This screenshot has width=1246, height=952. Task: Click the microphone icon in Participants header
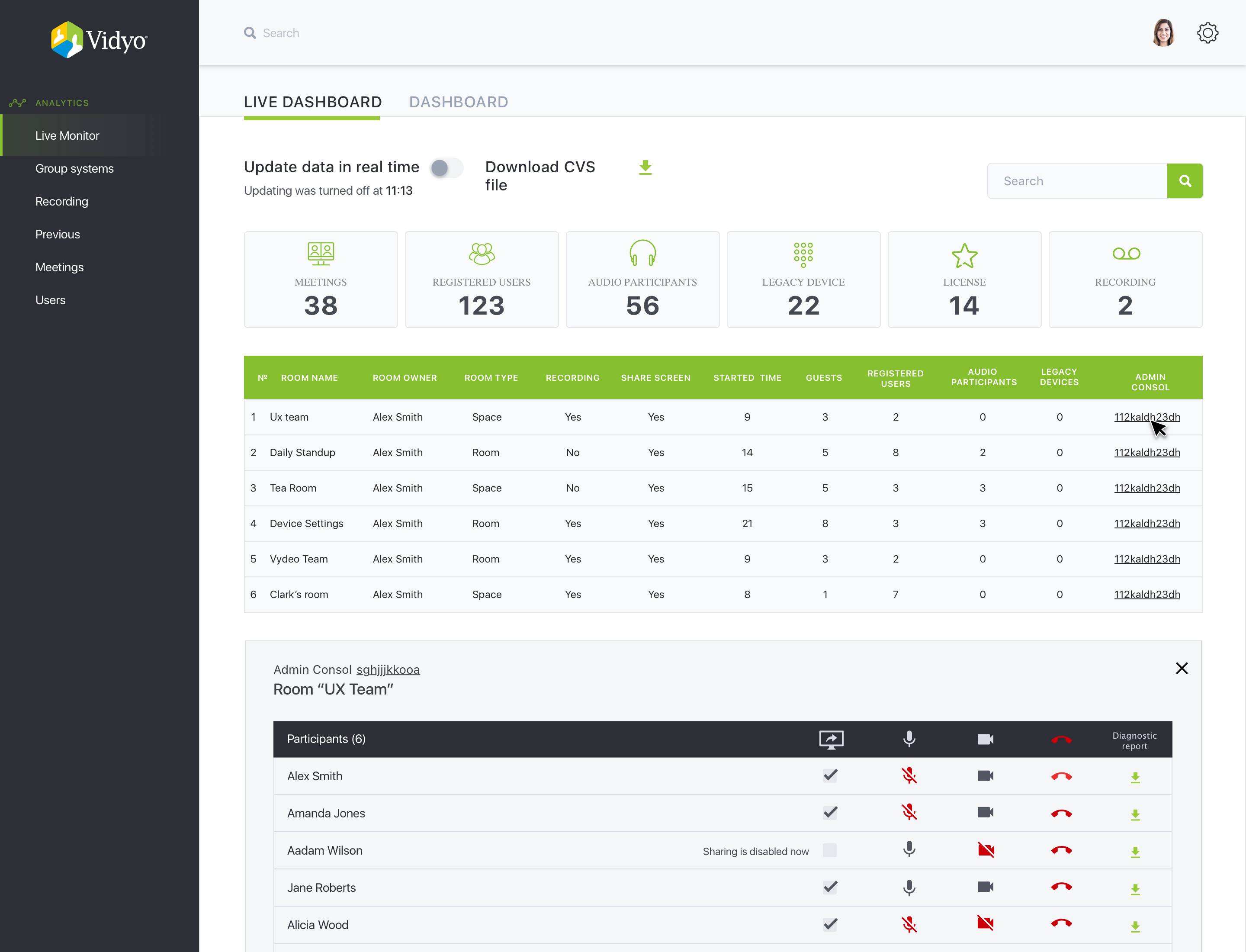coord(909,739)
